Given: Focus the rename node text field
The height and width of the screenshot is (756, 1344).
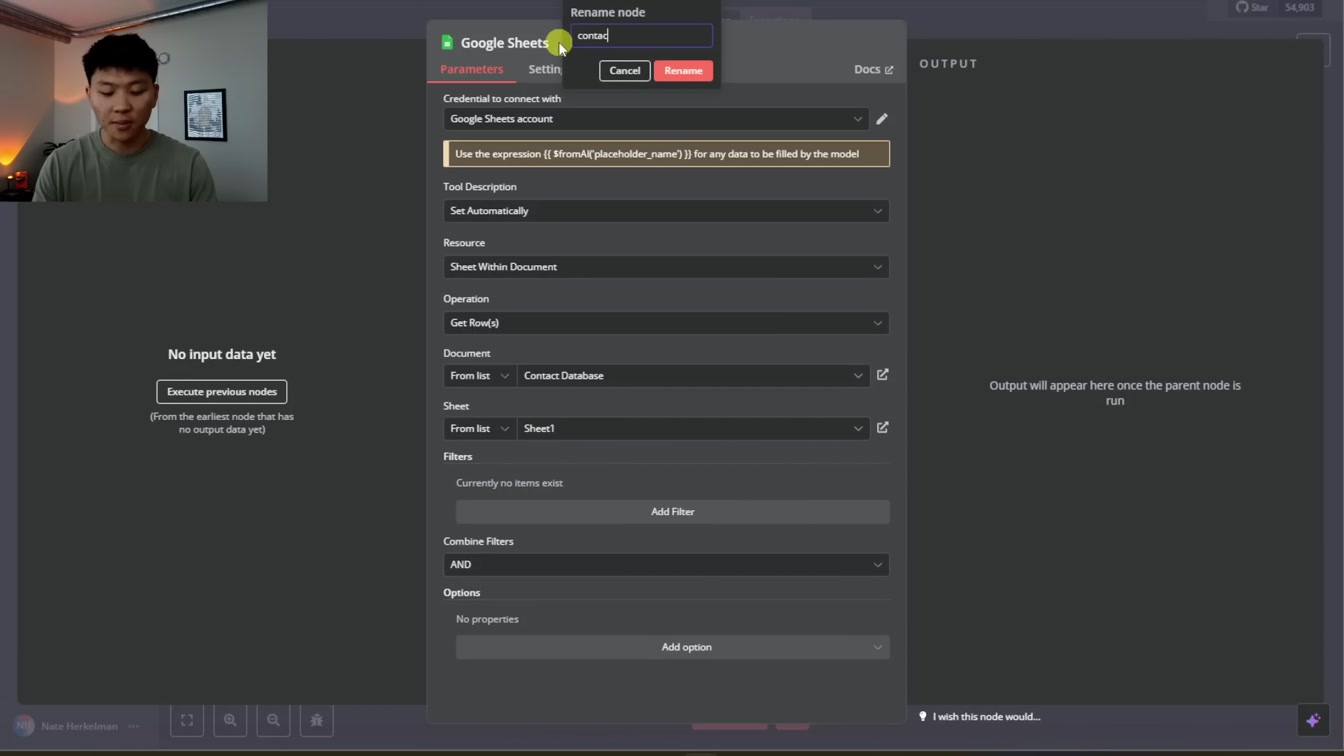Looking at the screenshot, I should pos(642,36).
